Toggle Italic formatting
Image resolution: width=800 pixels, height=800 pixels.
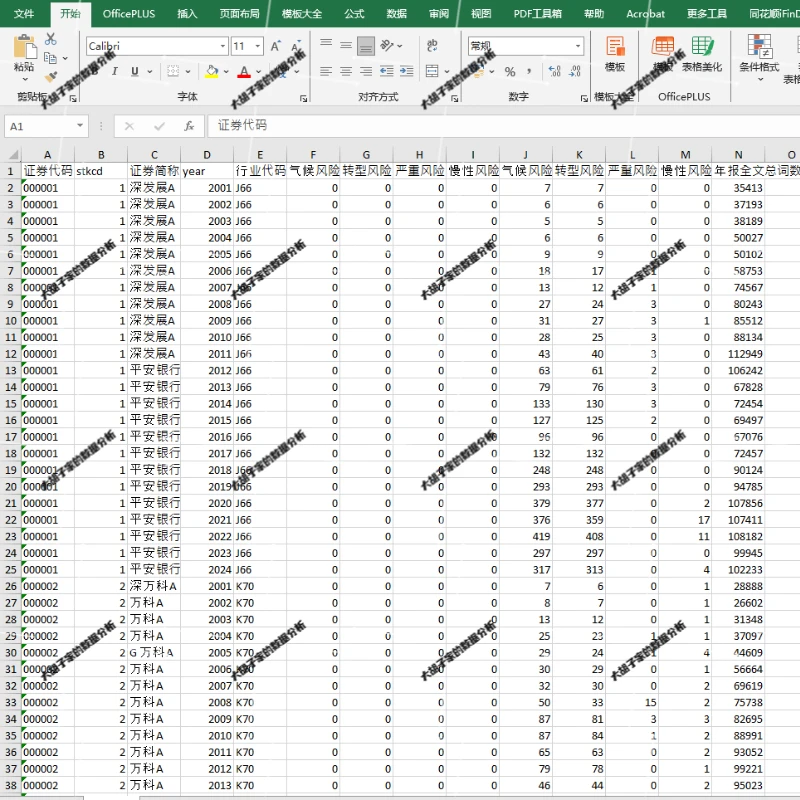[x=115, y=71]
